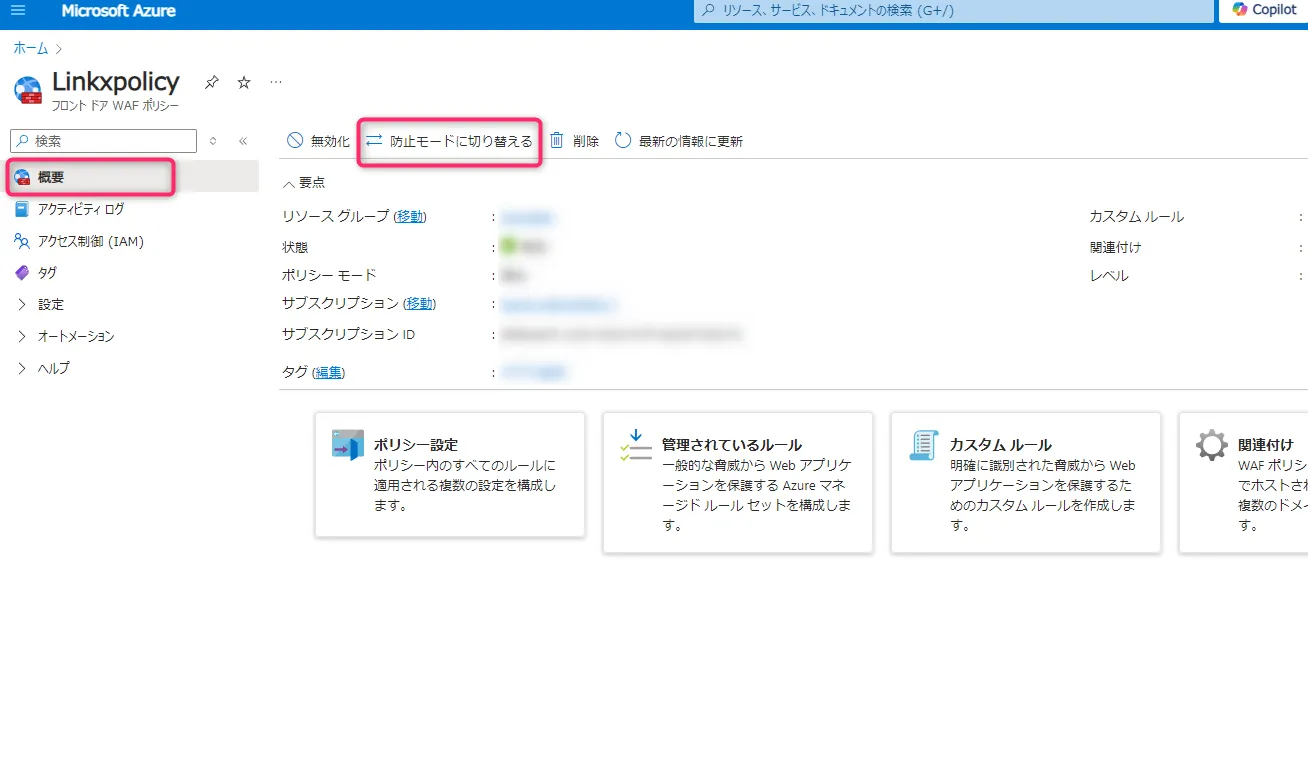Click 編集 link beside タグ
This screenshot has width=1308, height=766.
coord(328,373)
